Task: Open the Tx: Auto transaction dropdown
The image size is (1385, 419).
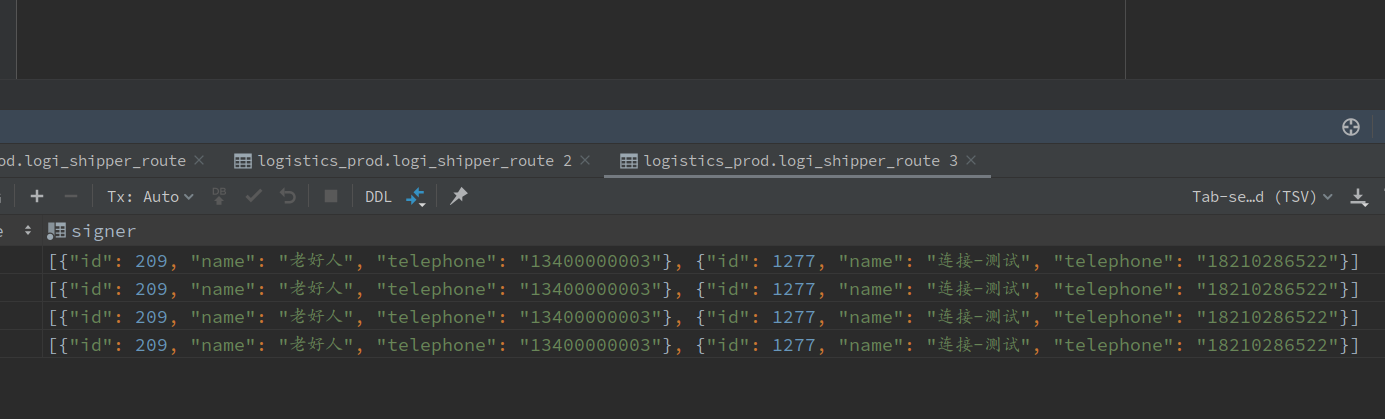Action: [150, 197]
